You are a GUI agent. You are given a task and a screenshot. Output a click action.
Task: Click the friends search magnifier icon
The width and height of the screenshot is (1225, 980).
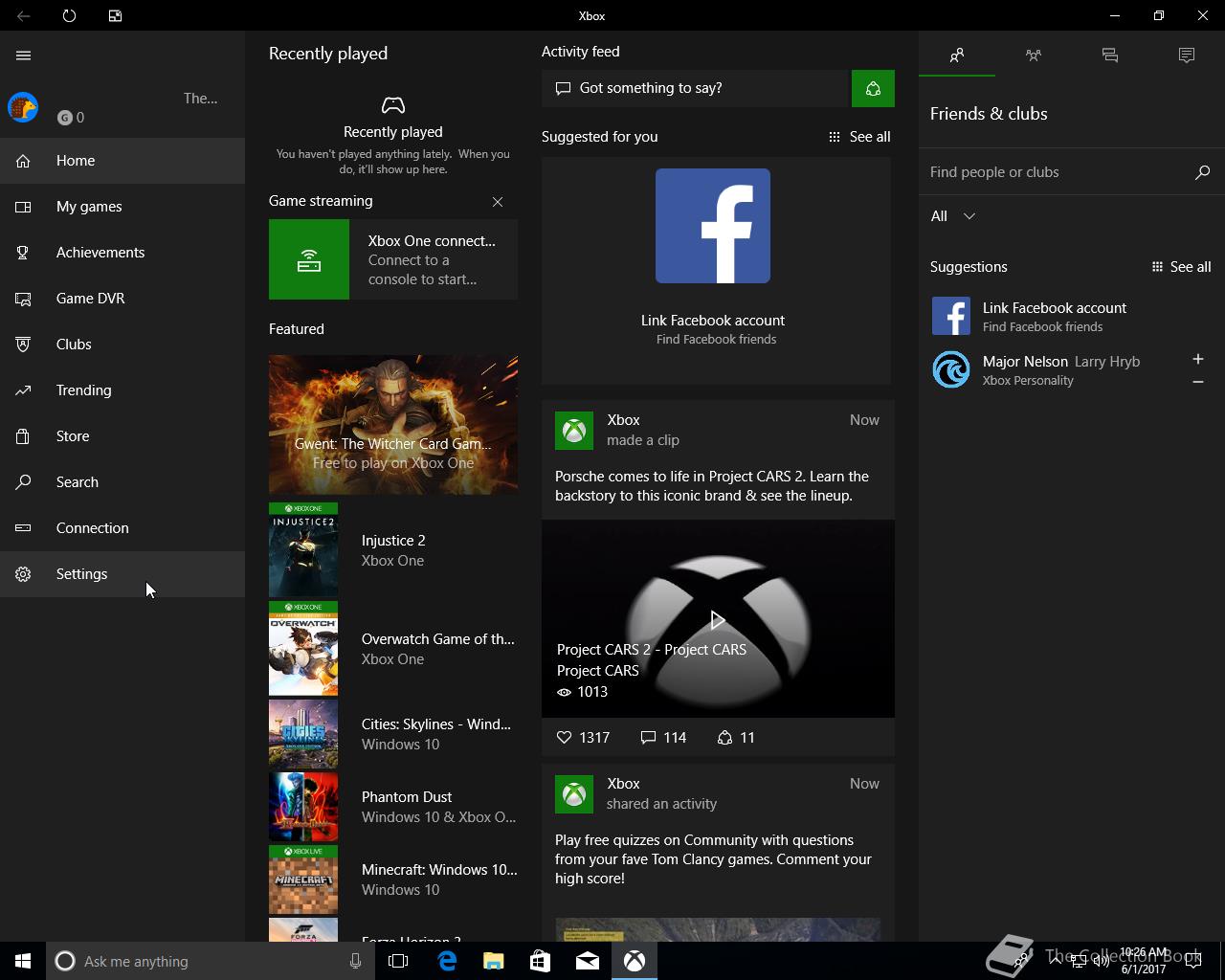point(1203,172)
